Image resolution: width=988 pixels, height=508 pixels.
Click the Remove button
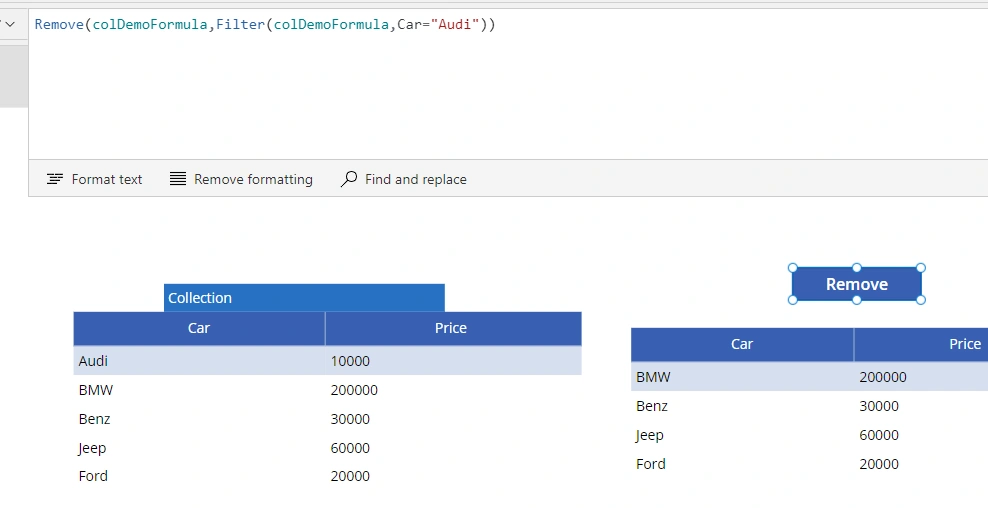[857, 284]
